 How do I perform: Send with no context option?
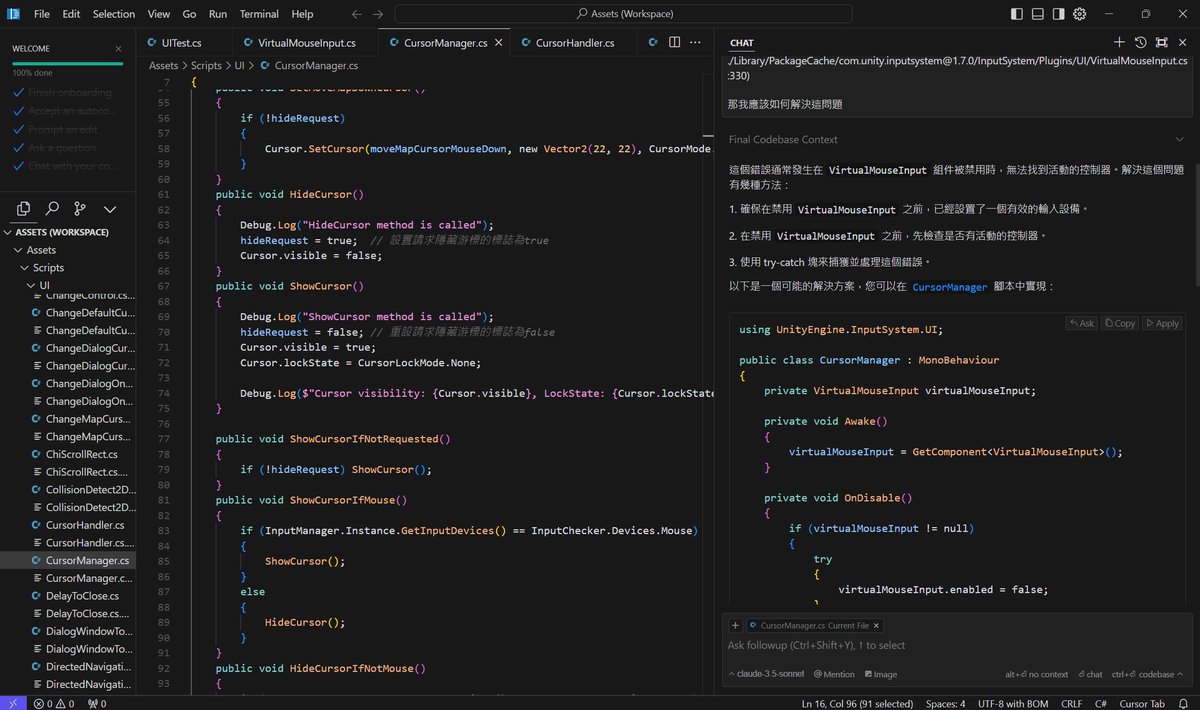[1037, 674]
